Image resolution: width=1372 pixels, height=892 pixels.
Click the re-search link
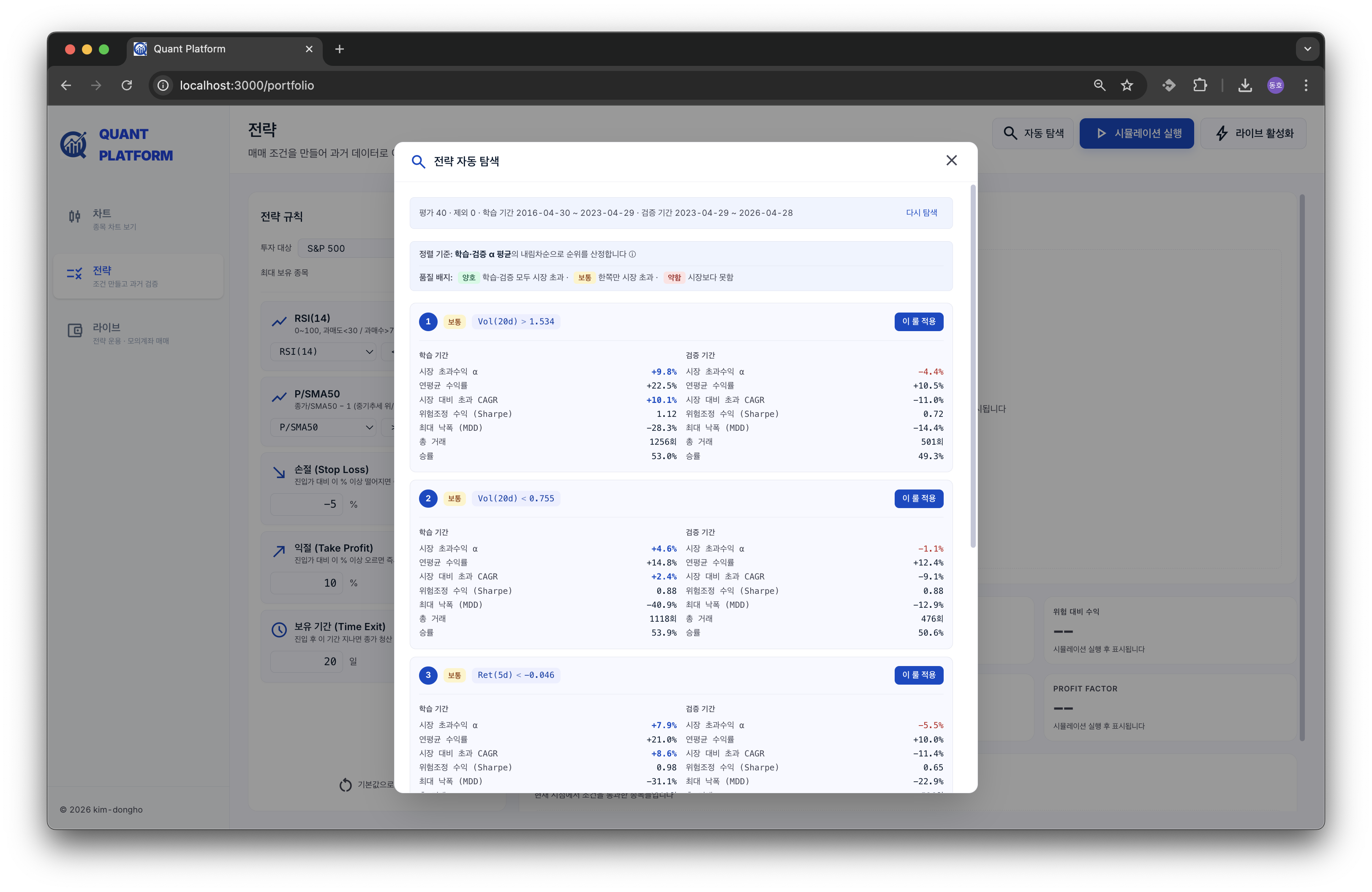[x=921, y=212]
